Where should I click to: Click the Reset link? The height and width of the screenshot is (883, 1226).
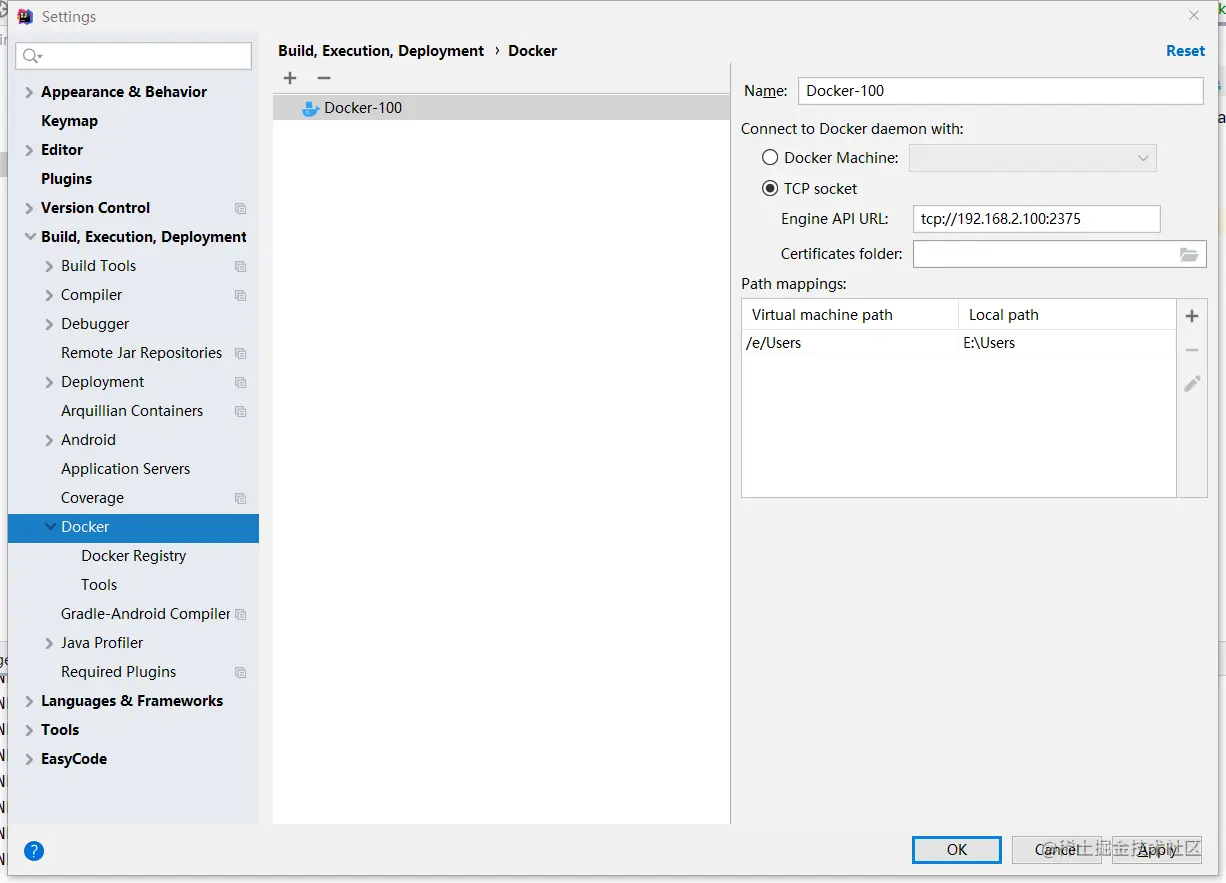click(x=1185, y=51)
